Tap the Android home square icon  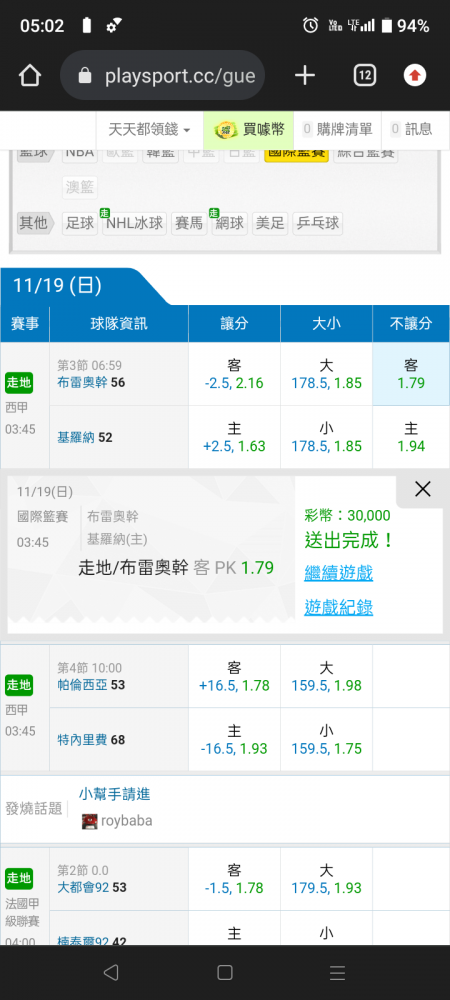tap(224, 972)
